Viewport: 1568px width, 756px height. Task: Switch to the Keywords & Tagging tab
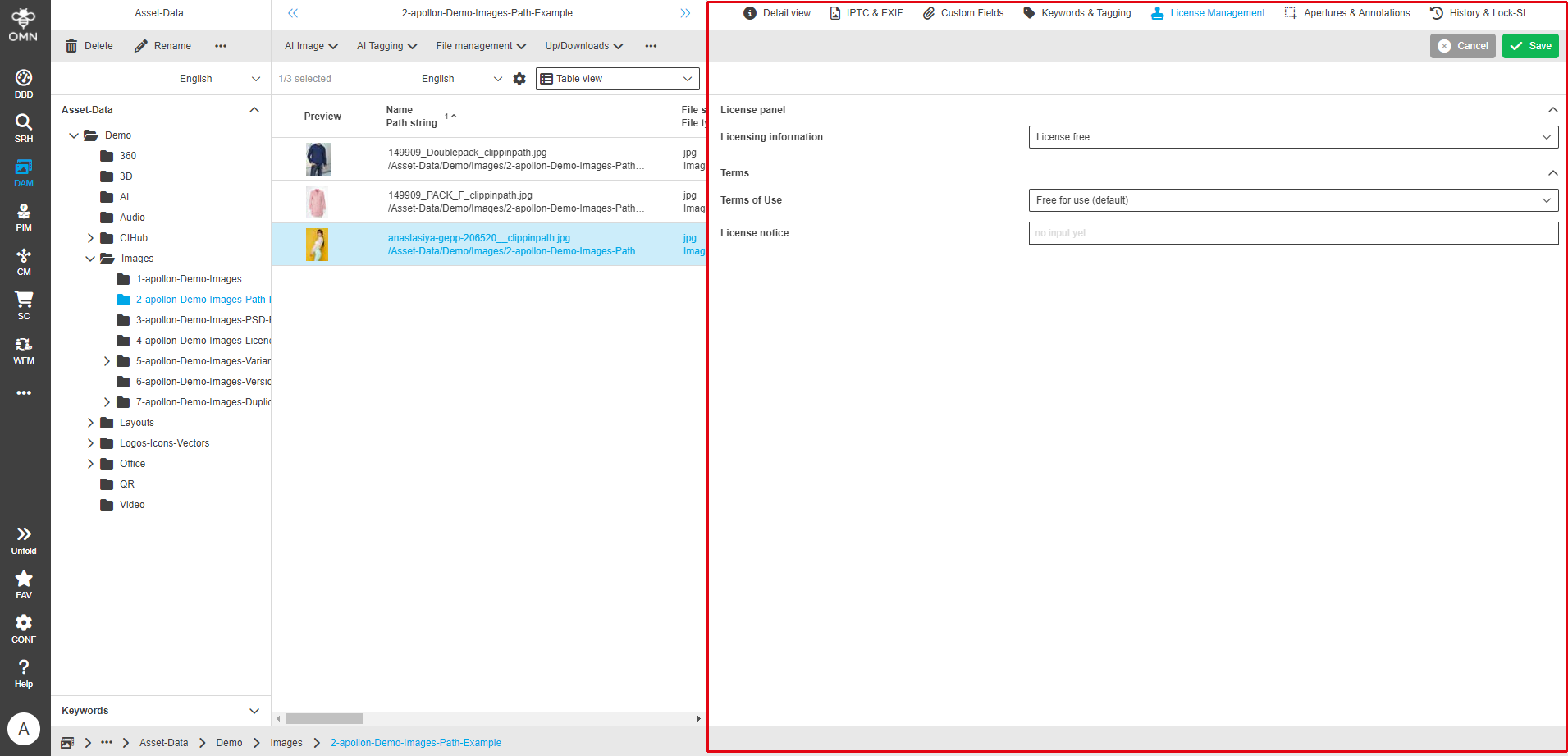tap(1077, 13)
